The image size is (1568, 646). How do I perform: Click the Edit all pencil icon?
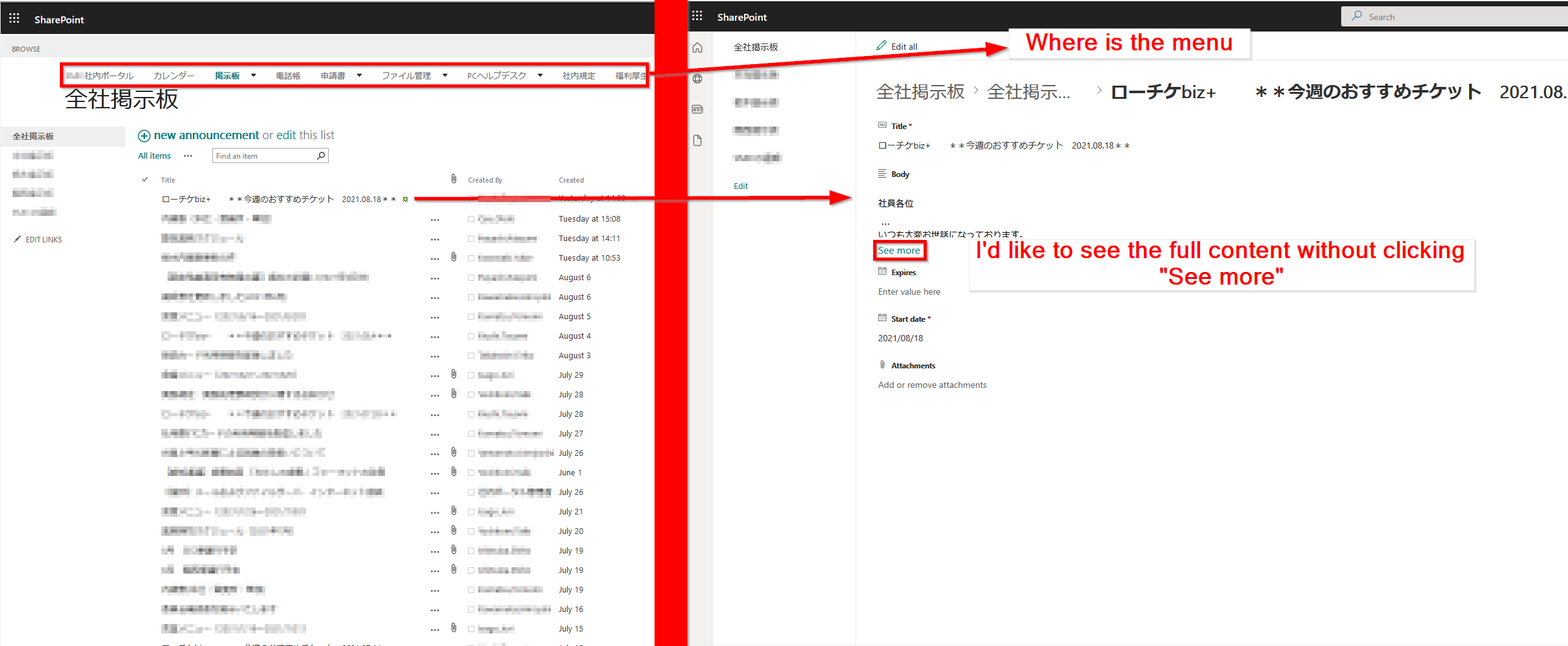click(x=881, y=45)
